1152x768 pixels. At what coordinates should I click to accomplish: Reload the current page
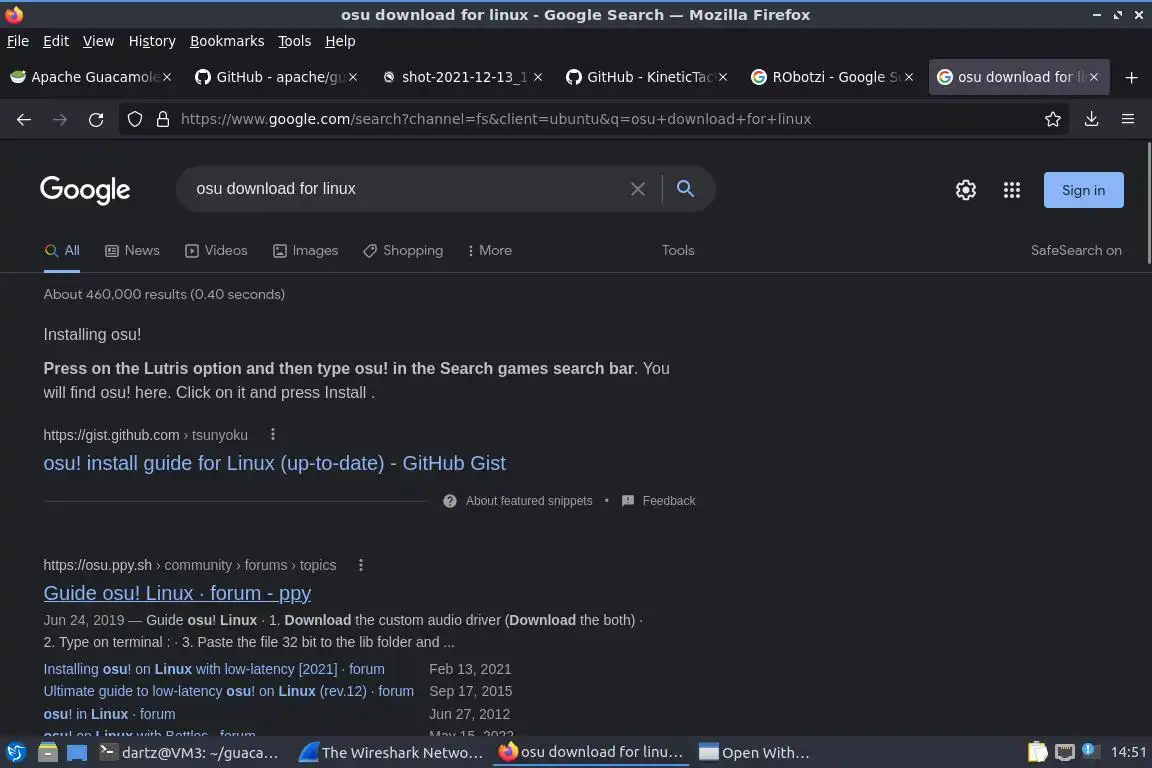(x=96, y=119)
